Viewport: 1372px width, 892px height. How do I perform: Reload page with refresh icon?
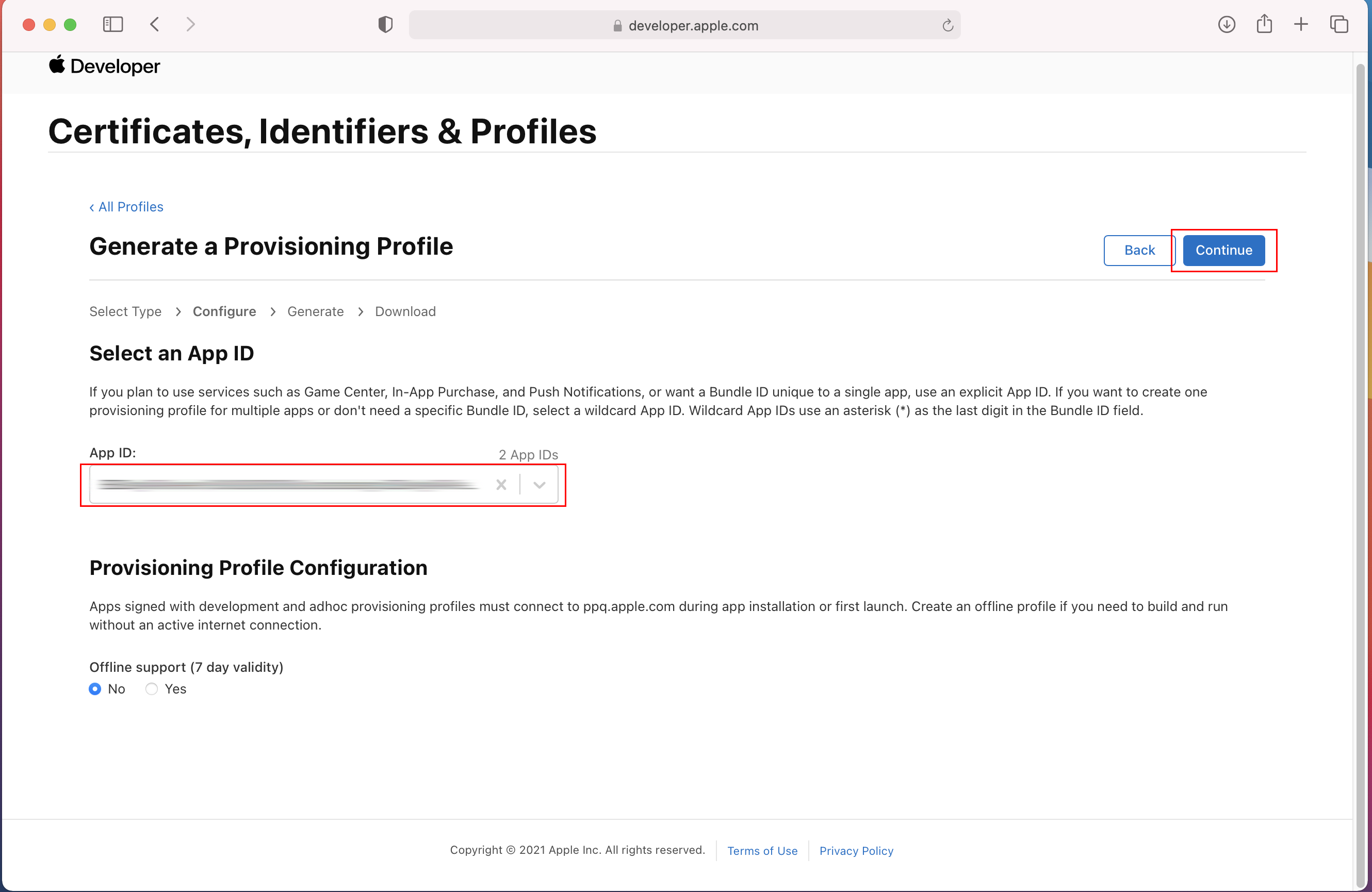(947, 25)
